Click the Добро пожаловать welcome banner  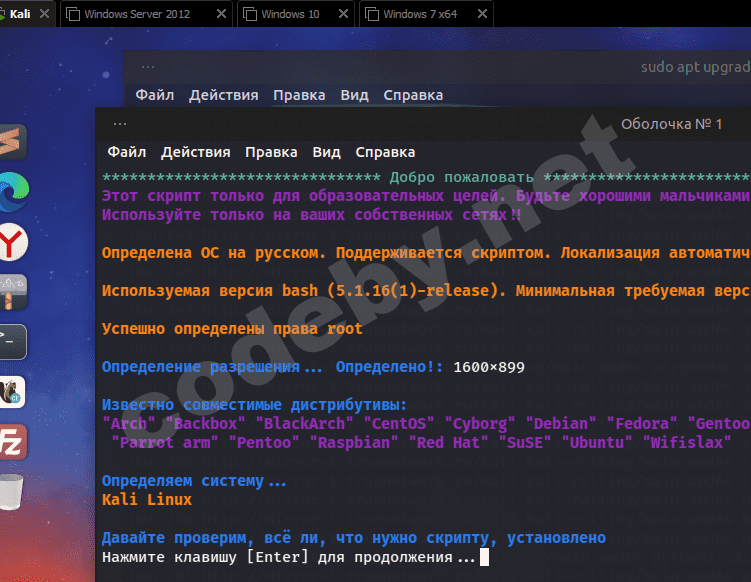461,178
